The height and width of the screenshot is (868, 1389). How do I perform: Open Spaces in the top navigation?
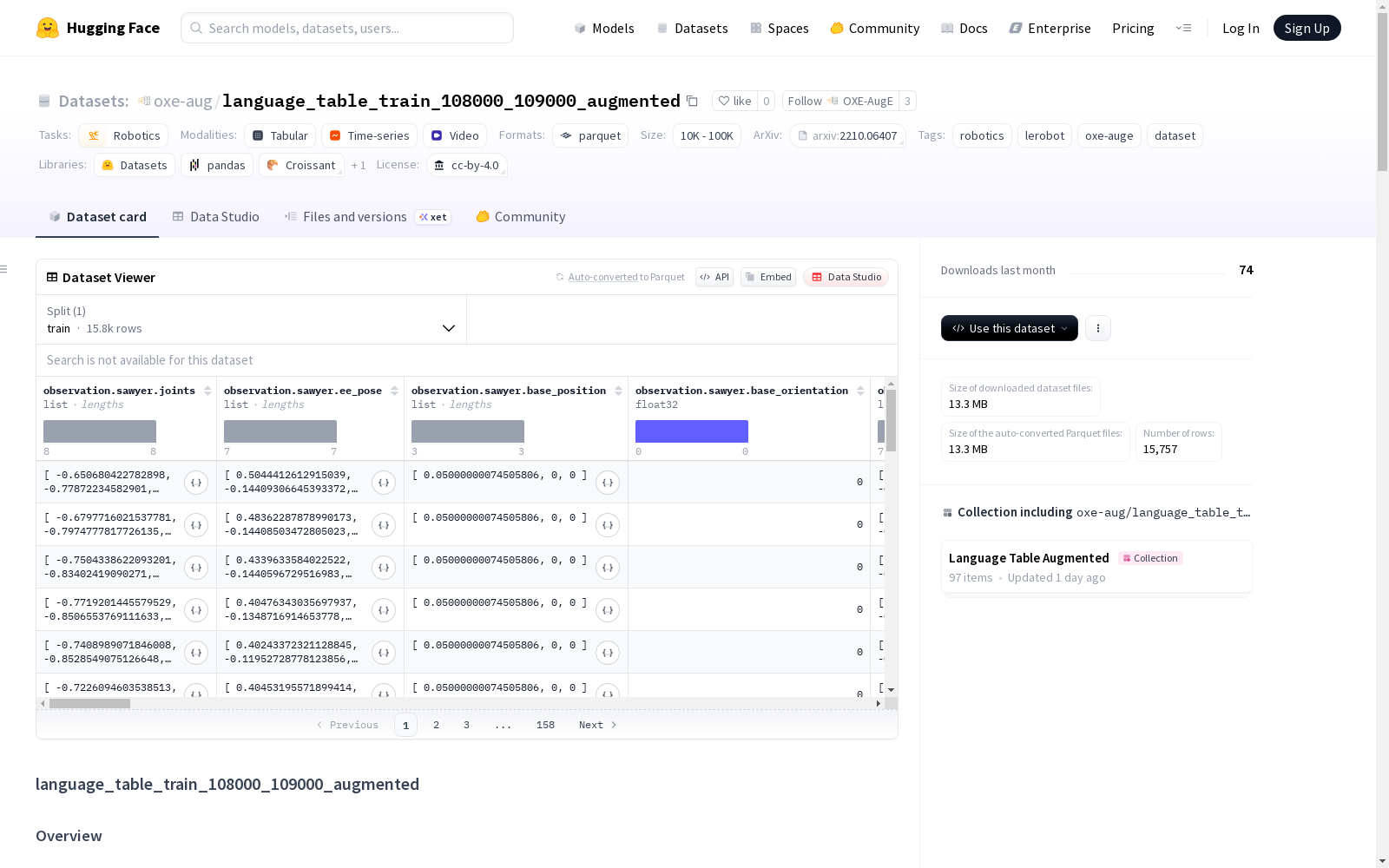[x=780, y=28]
